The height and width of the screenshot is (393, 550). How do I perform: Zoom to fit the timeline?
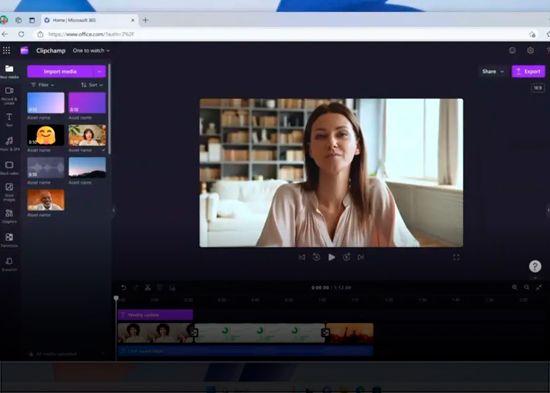coord(539,287)
